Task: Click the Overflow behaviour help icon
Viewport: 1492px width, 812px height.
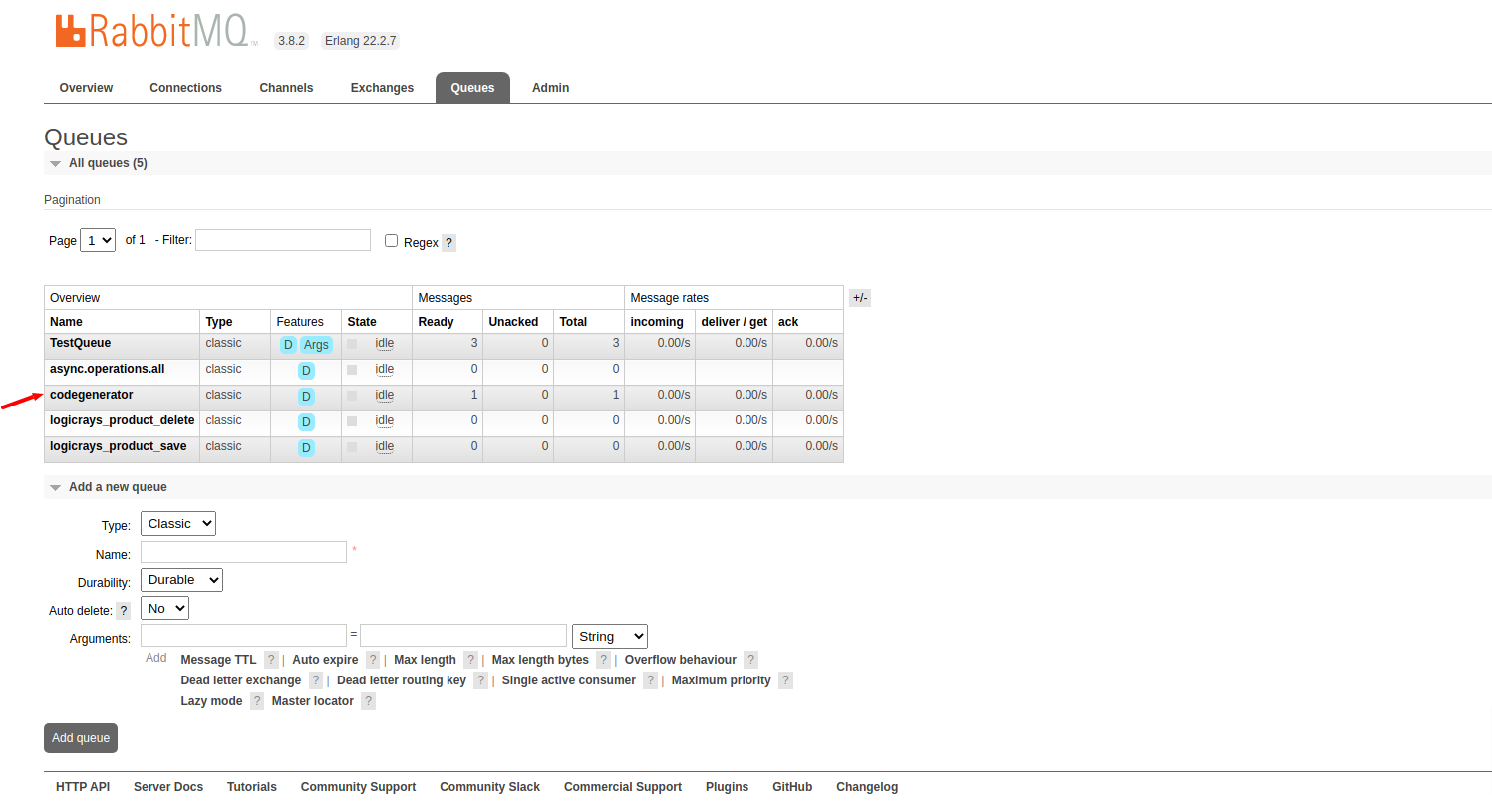Action: point(751,660)
